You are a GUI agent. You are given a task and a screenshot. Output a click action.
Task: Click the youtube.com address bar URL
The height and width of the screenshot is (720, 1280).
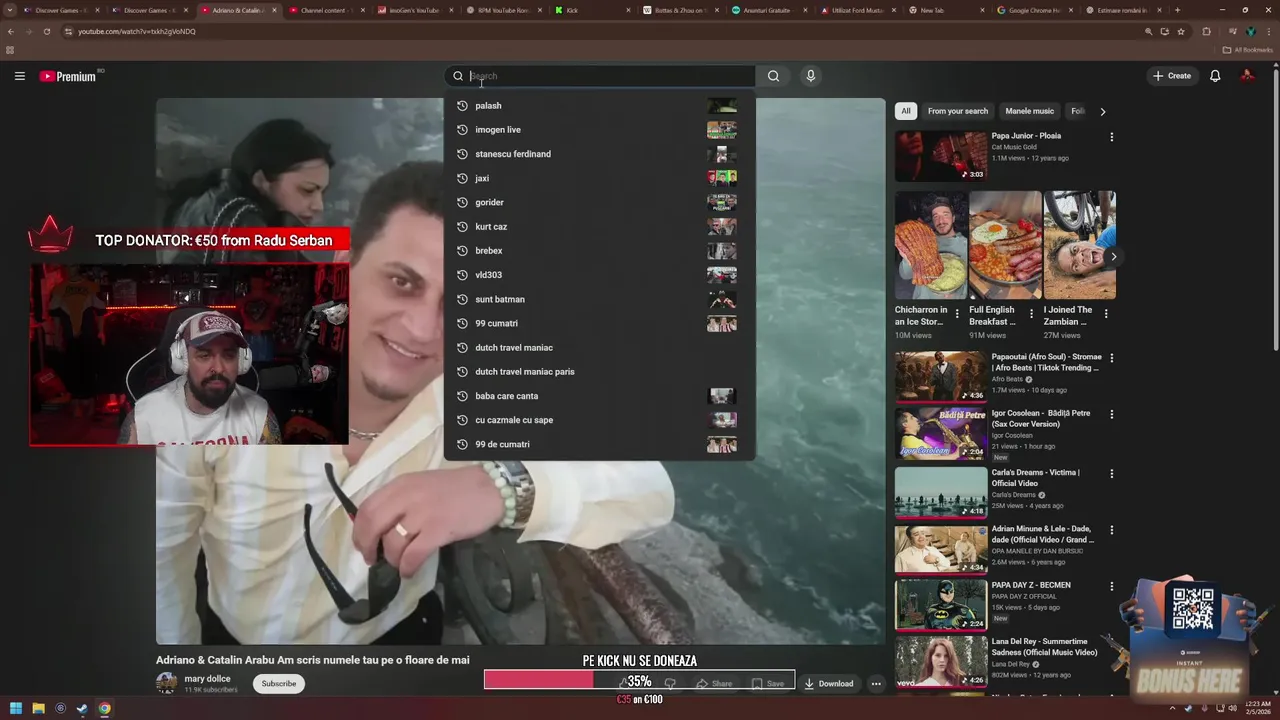click(137, 31)
